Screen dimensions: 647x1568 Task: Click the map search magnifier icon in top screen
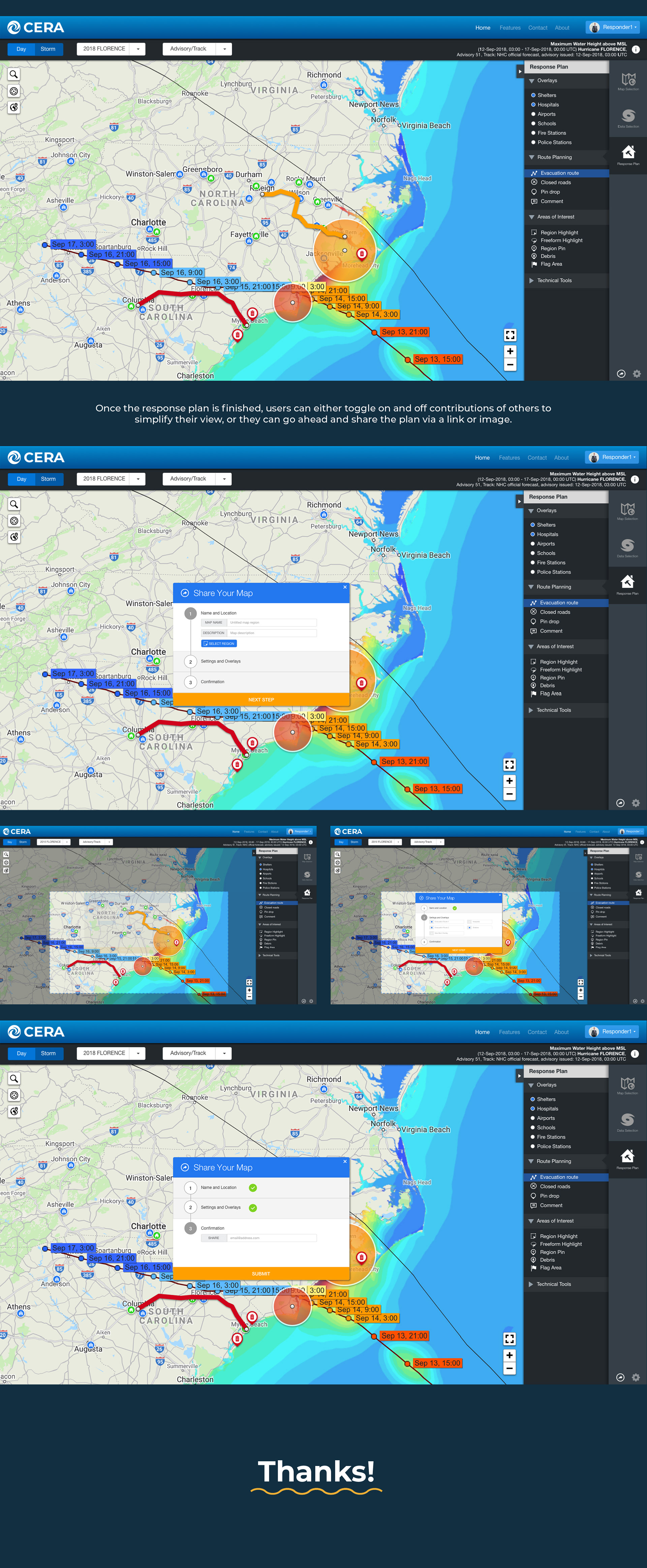pos(13,74)
